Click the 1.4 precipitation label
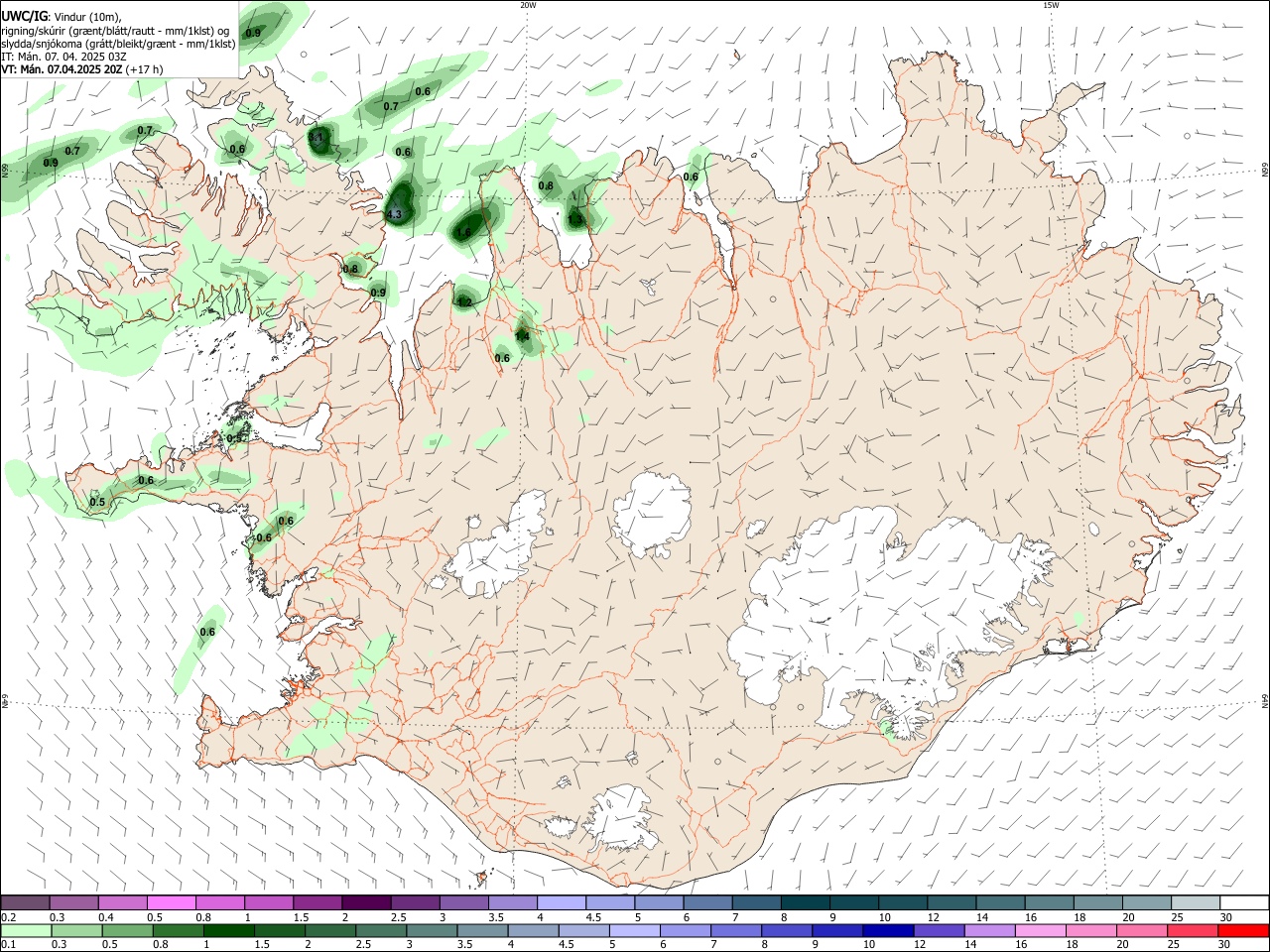The width and height of the screenshot is (1270, 952). pos(522,337)
